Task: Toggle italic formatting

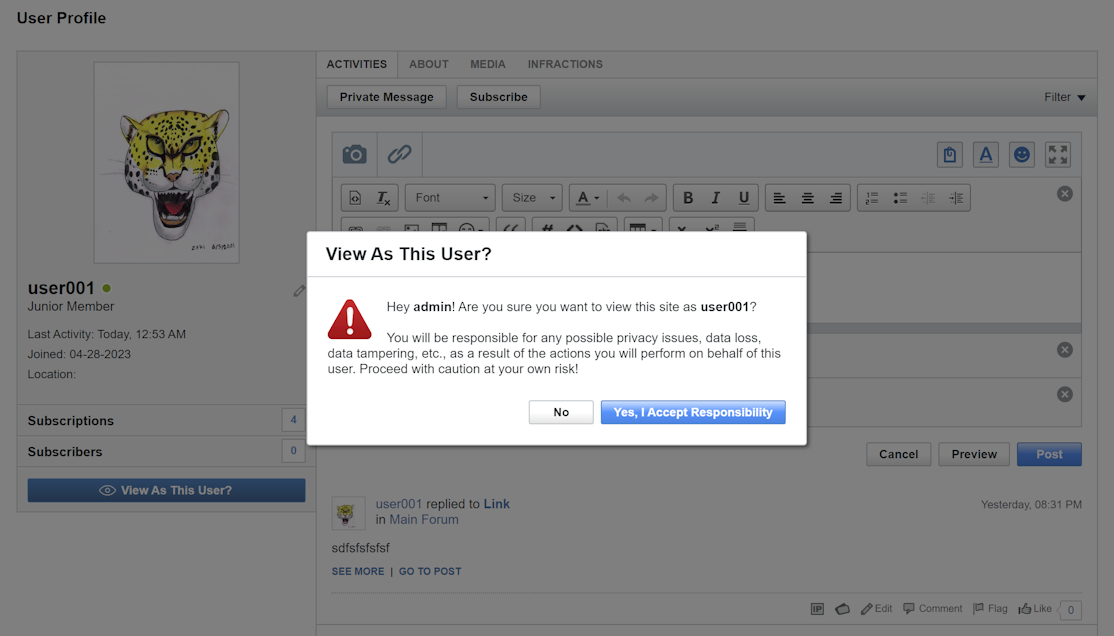Action: tap(715, 198)
